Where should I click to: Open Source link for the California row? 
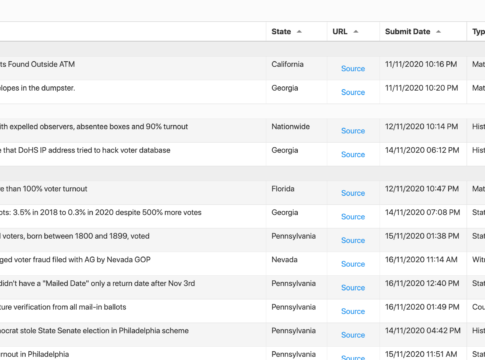(x=353, y=69)
